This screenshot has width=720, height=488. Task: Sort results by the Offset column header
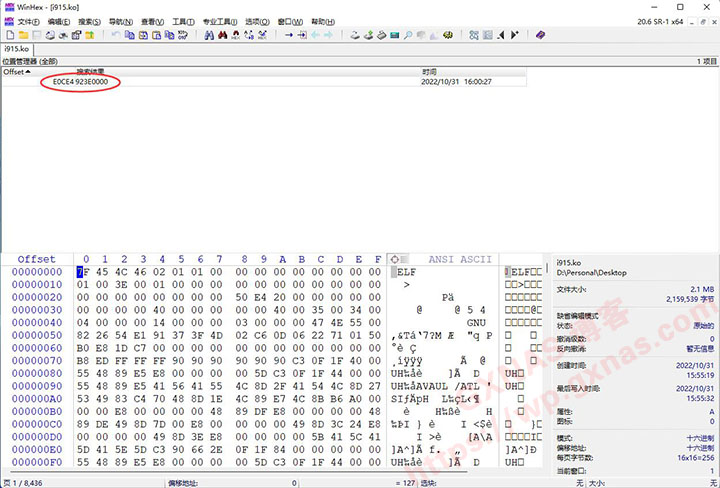pos(14,72)
